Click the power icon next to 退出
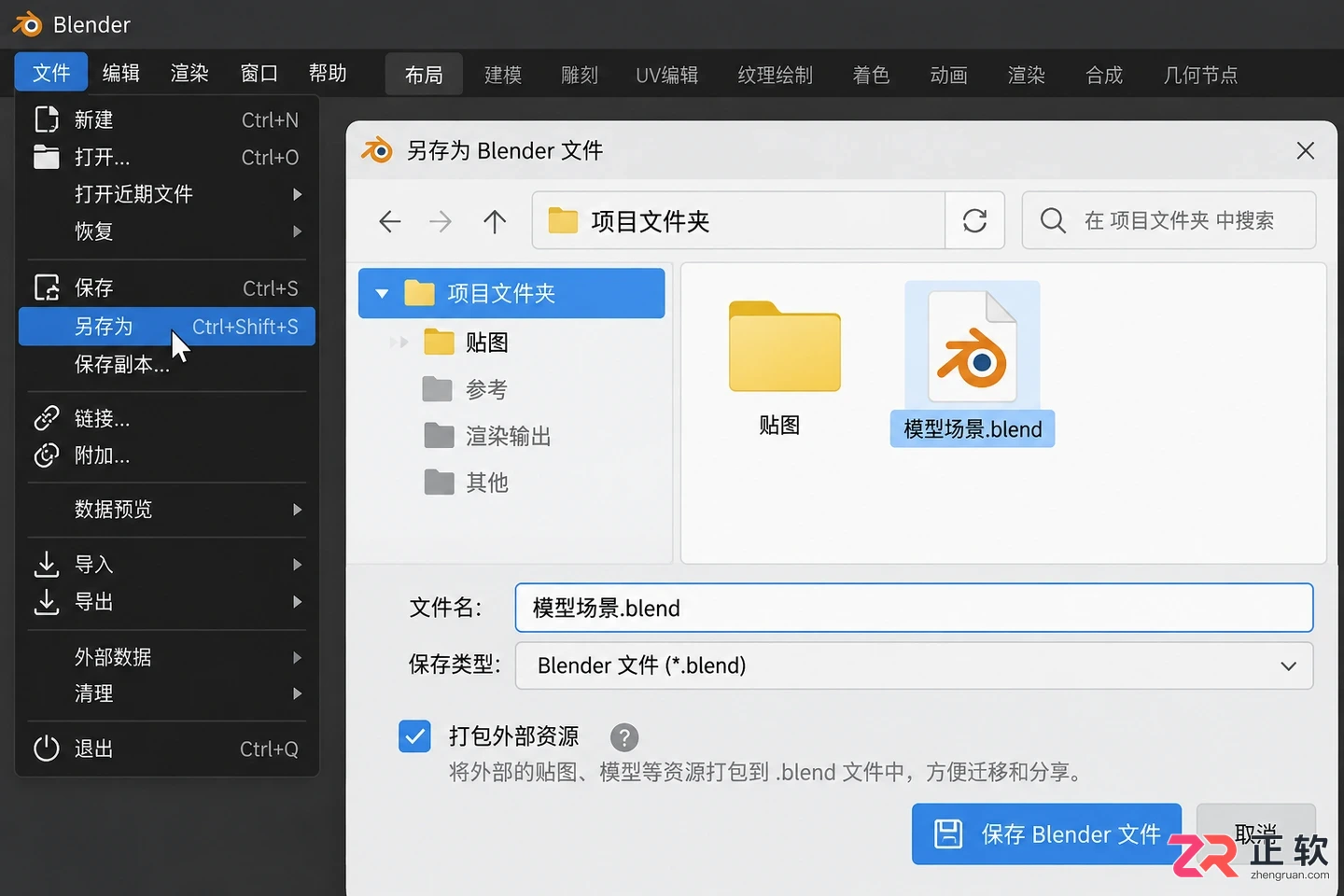Image resolution: width=1344 pixels, height=896 pixels. pyautogui.click(x=47, y=749)
